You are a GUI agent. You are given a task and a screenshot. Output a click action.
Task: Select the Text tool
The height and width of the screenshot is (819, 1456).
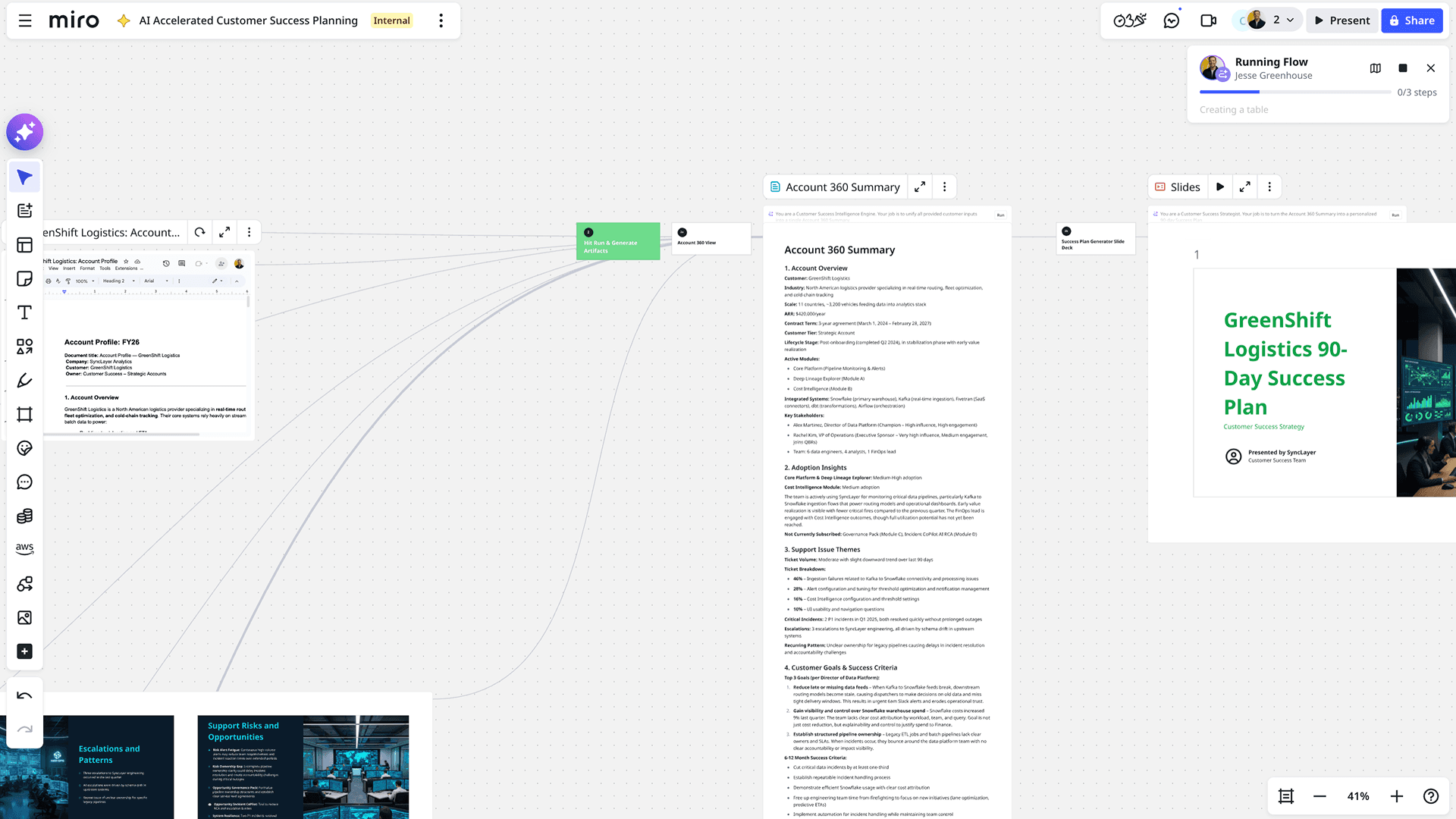[x=24, y=312]
